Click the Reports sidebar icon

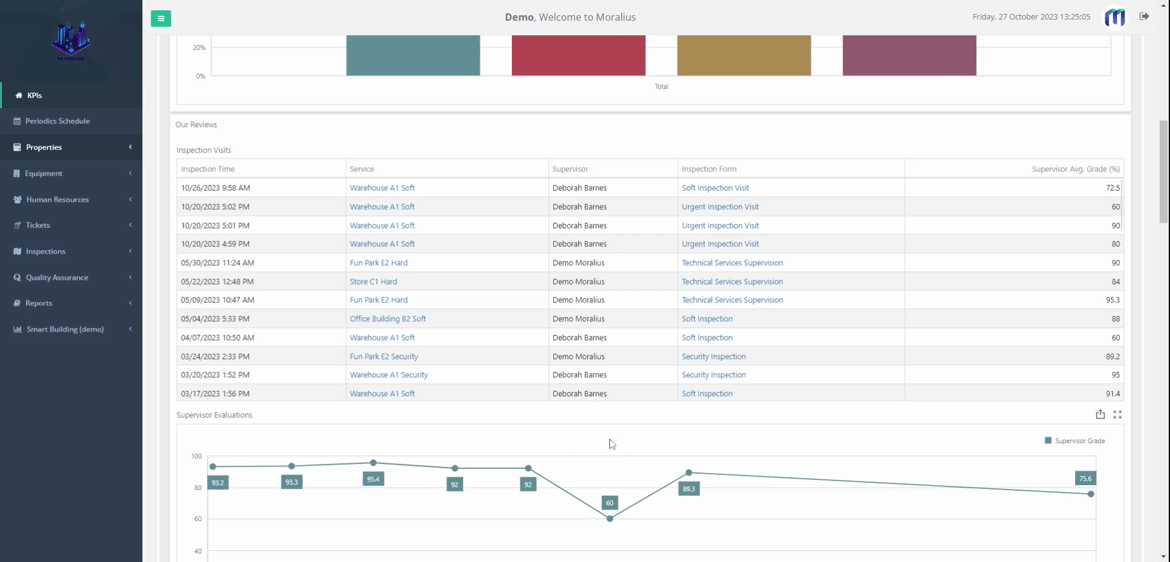pos(18,303)
